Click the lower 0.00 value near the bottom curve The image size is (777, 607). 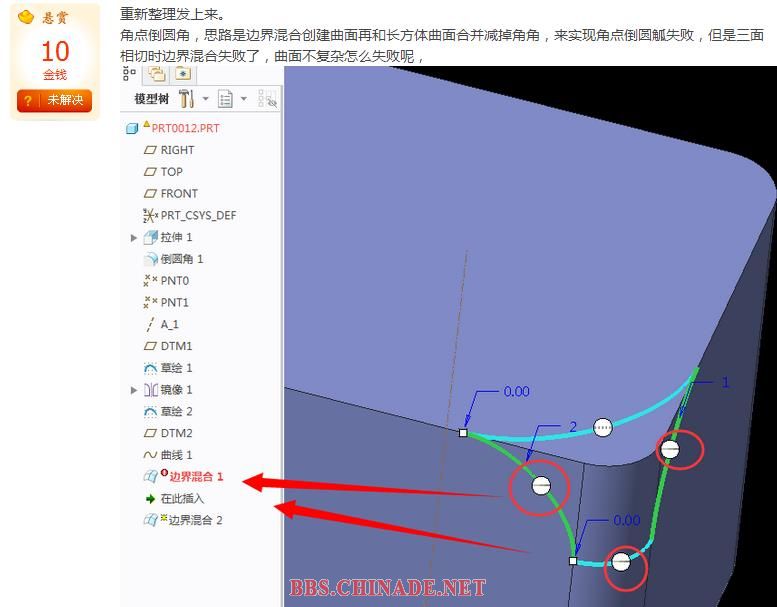point(626,521)
